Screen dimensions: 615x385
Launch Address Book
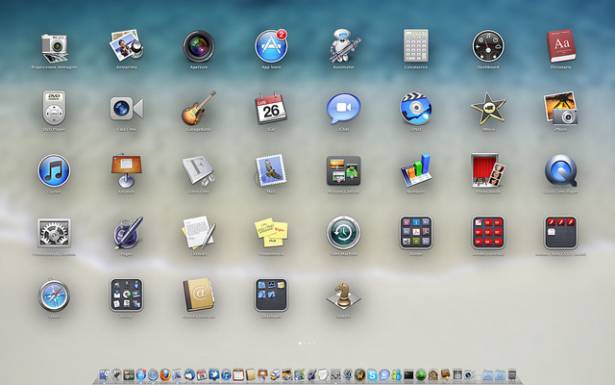(199, 295)
